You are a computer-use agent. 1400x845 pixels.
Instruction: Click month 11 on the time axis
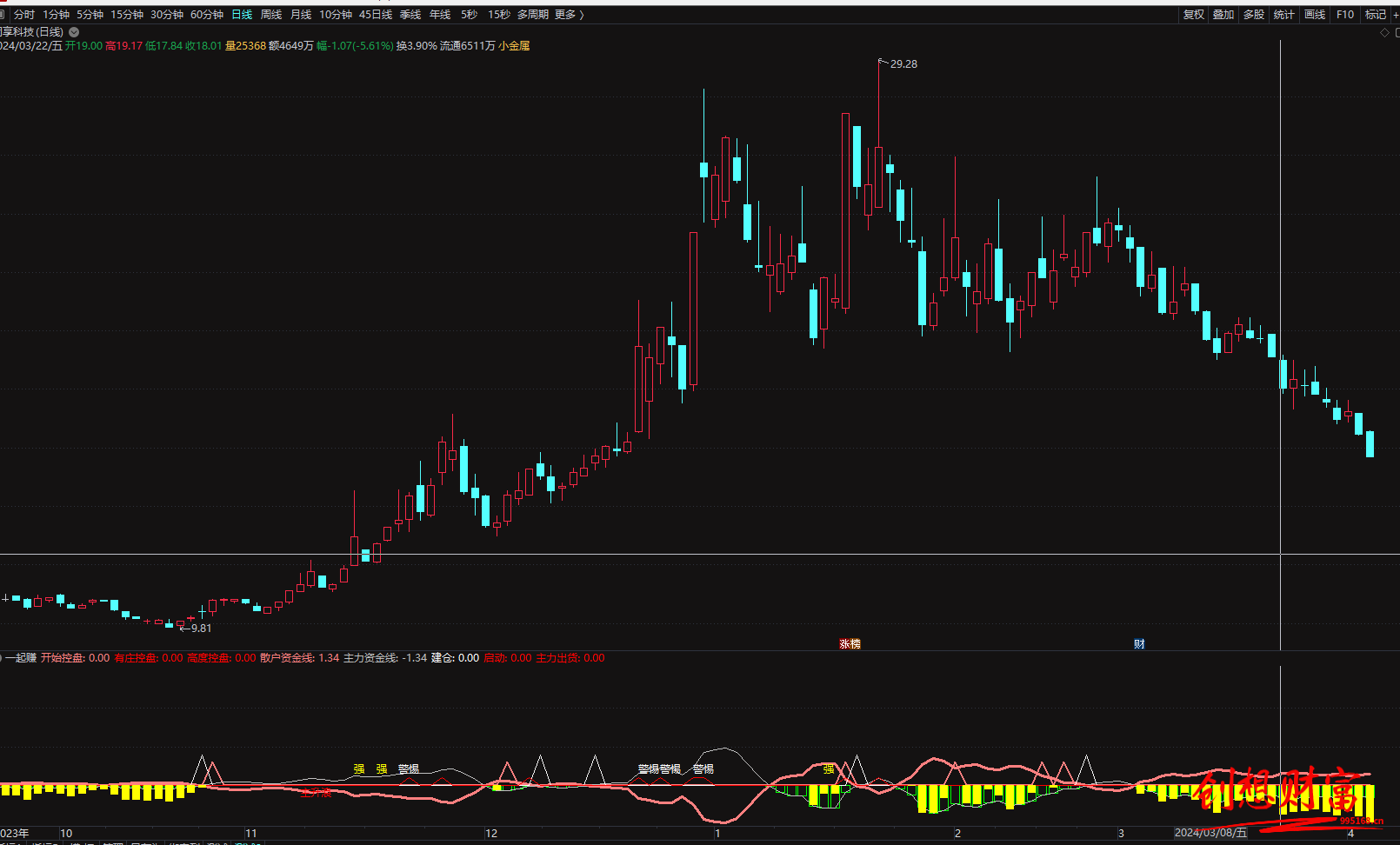click(250, 833)
